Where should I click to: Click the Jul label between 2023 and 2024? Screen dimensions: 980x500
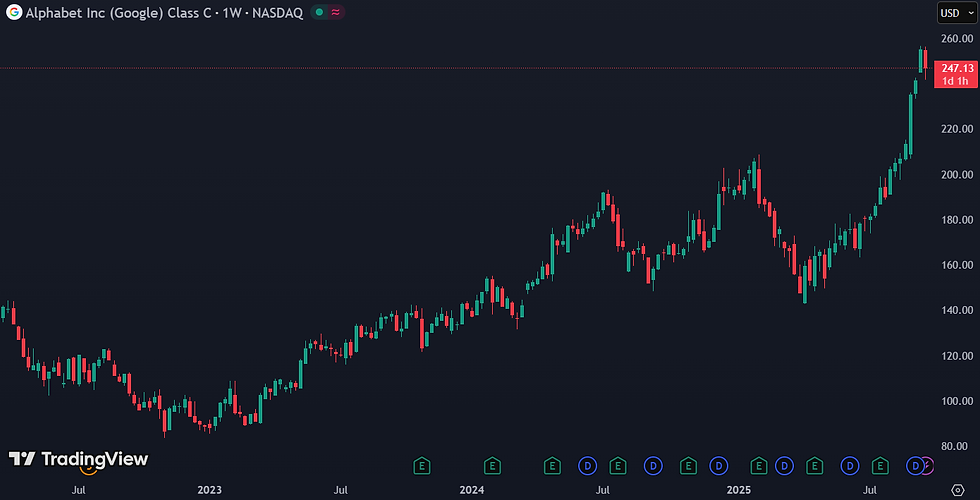[341, 489]
